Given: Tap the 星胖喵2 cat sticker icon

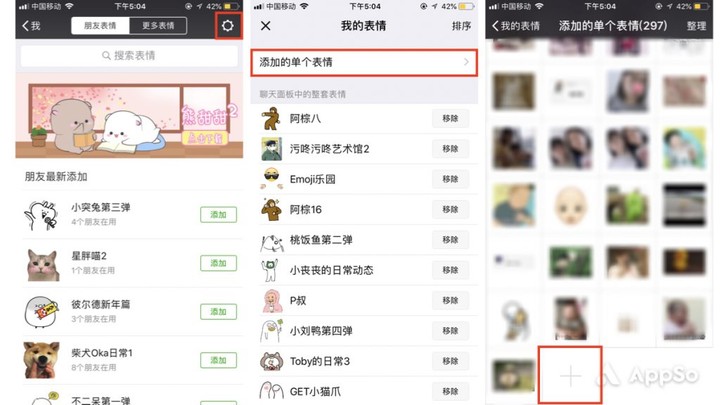Looking at the screenshot, I should [x=43, y=264].
